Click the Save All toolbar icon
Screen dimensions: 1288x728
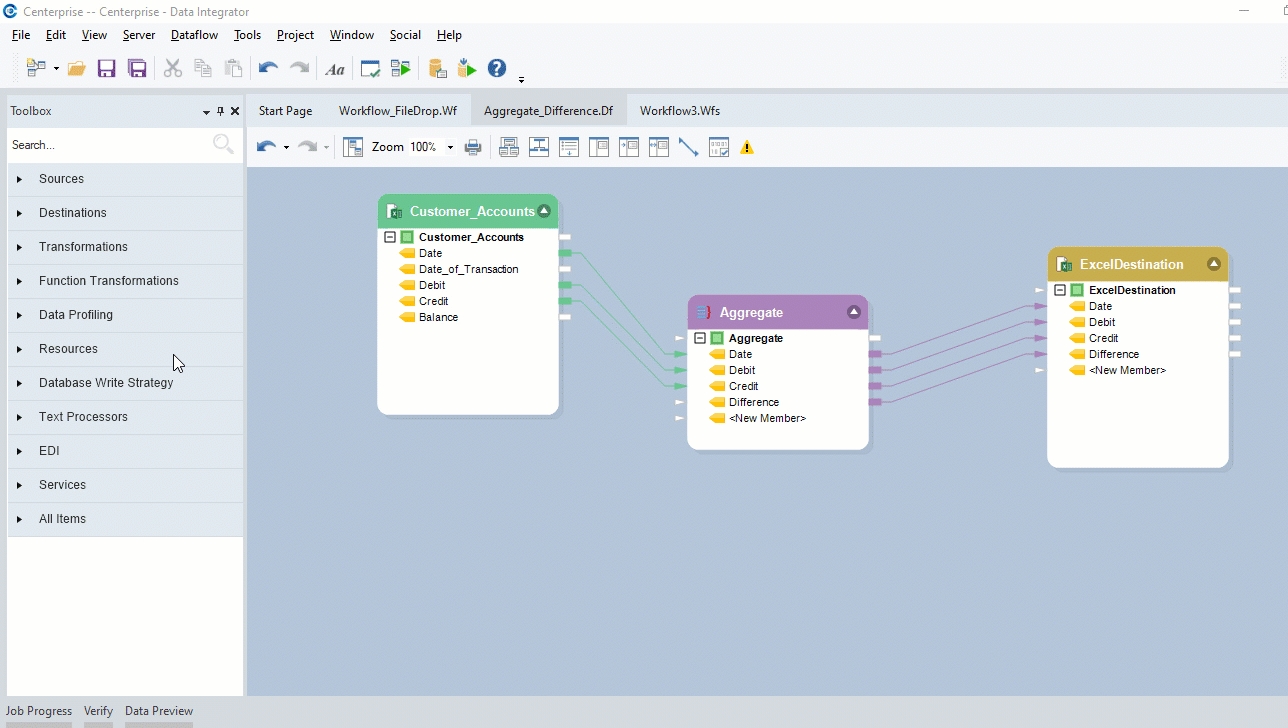pyautogui.click(x=137, y=69)
